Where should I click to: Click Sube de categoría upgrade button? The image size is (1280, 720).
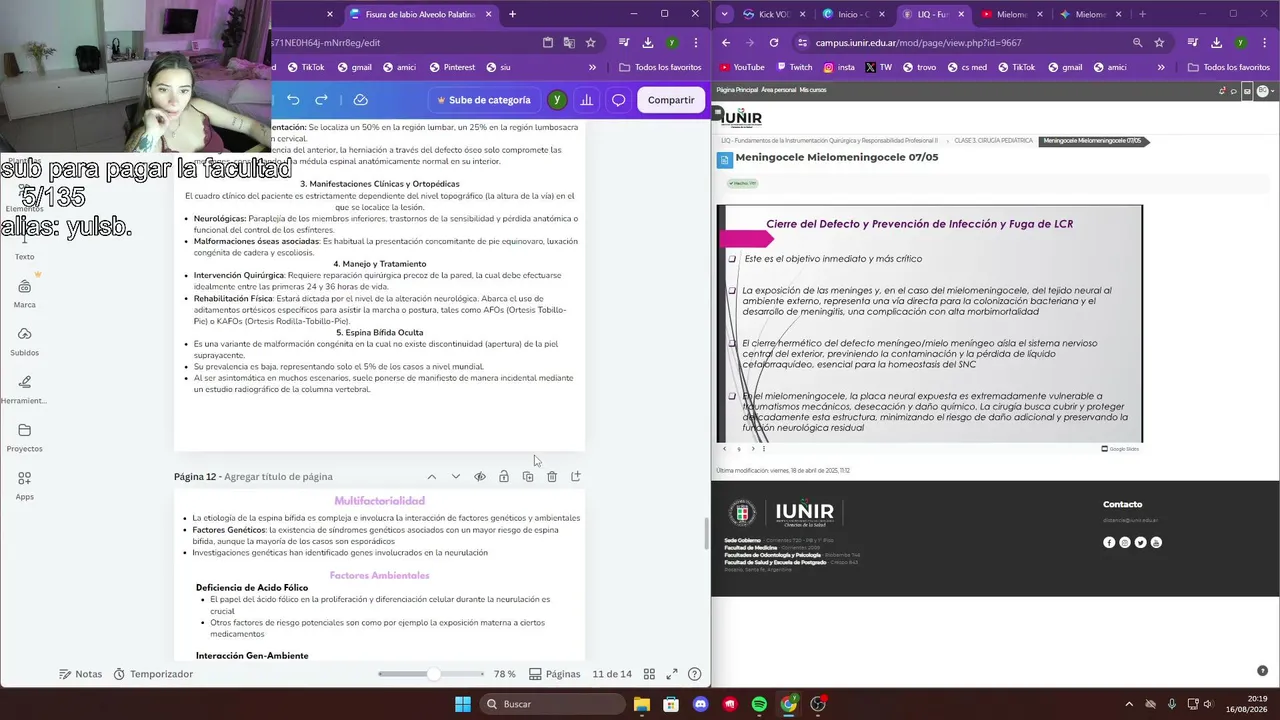tap(484, 100)
